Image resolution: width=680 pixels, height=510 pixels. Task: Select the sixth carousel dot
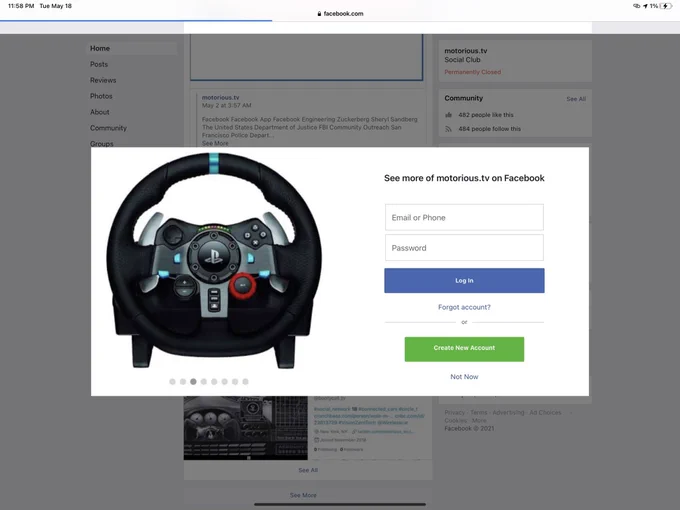coord(225,382)
